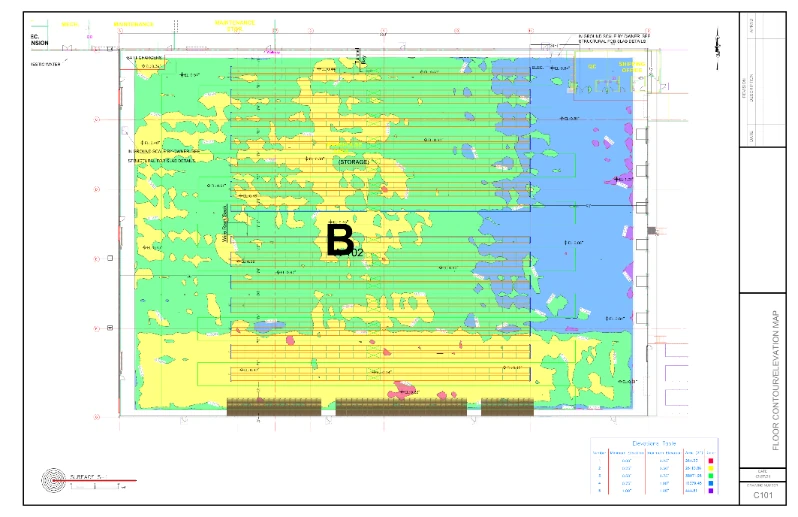Click the SURFACE scale label at the bottom left
This screenshot has width=798, height=517.
click(x=89, y=477)
